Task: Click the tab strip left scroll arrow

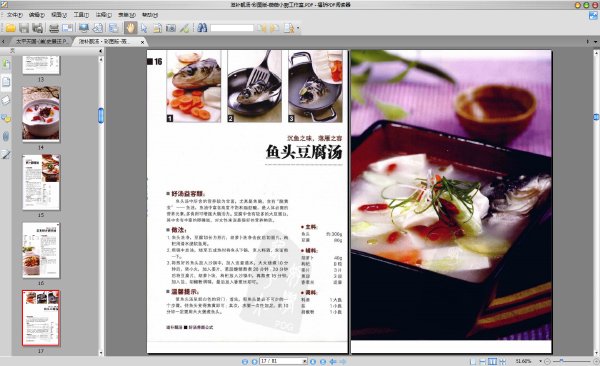Action: (3, 42)
